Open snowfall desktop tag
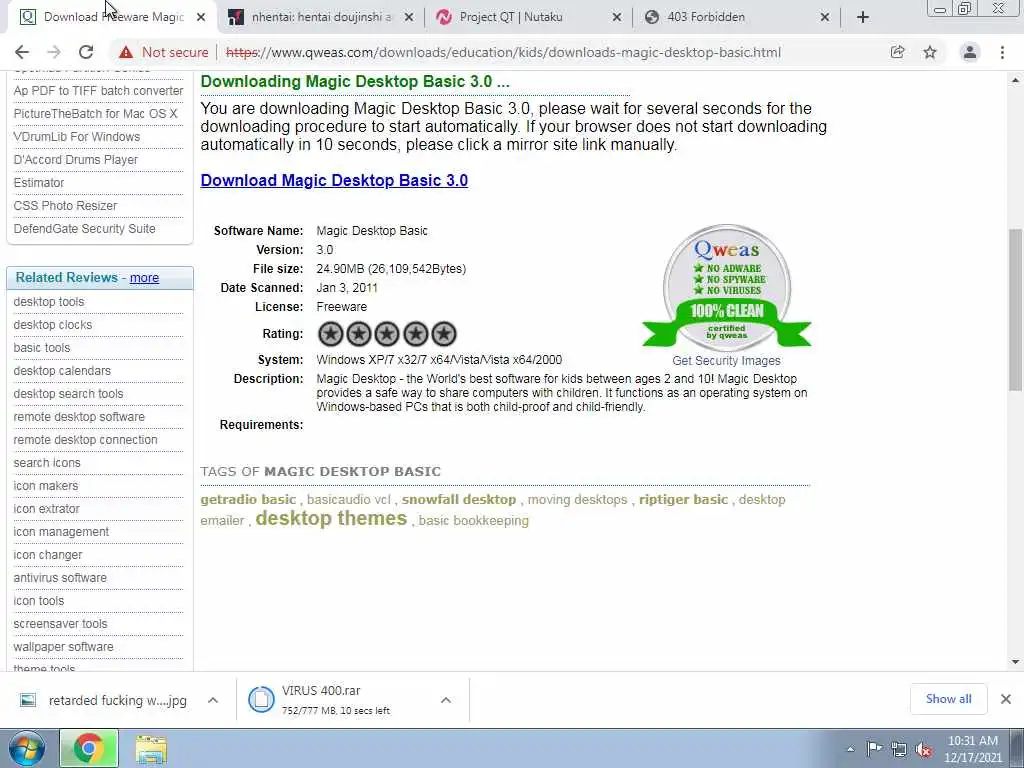Viewport: 1024px width, 768px height. pos(458,500)
